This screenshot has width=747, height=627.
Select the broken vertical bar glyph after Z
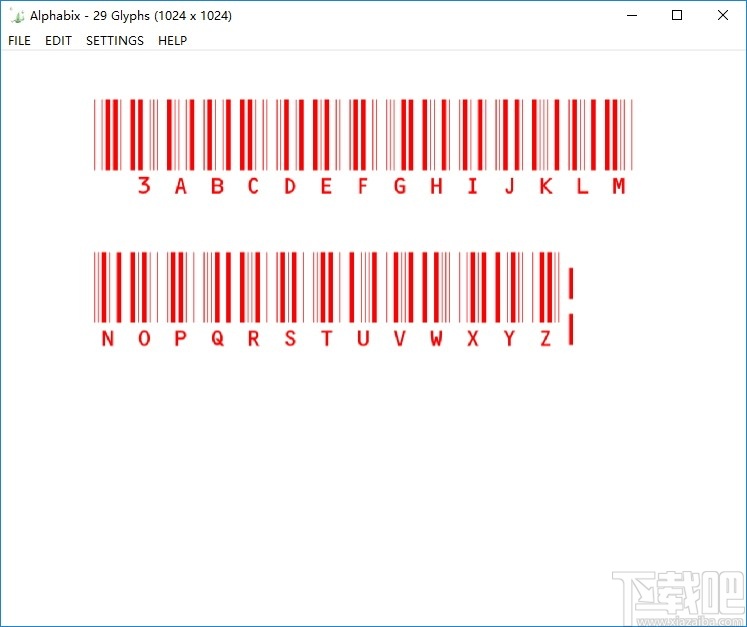coord(571,306)
